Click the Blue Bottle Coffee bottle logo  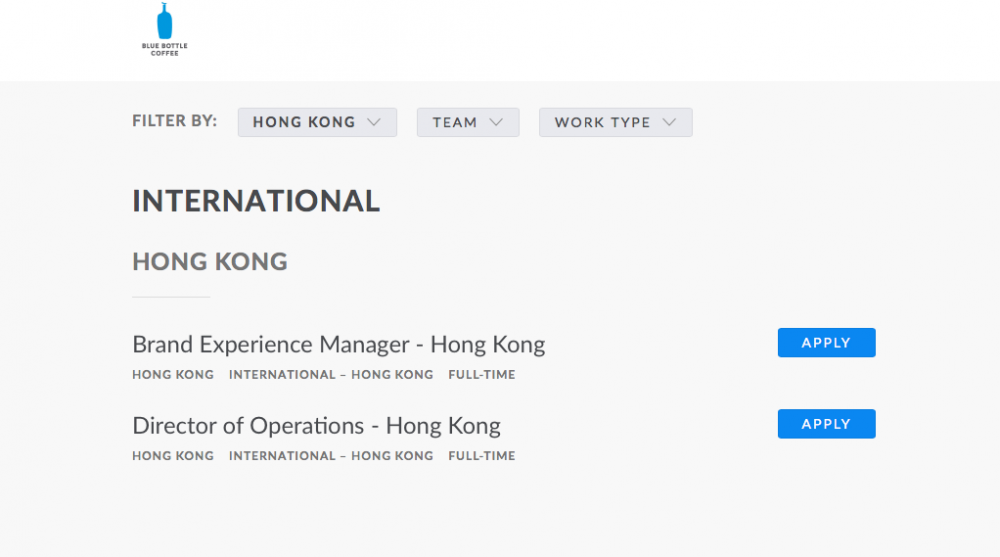pos(164,21)
